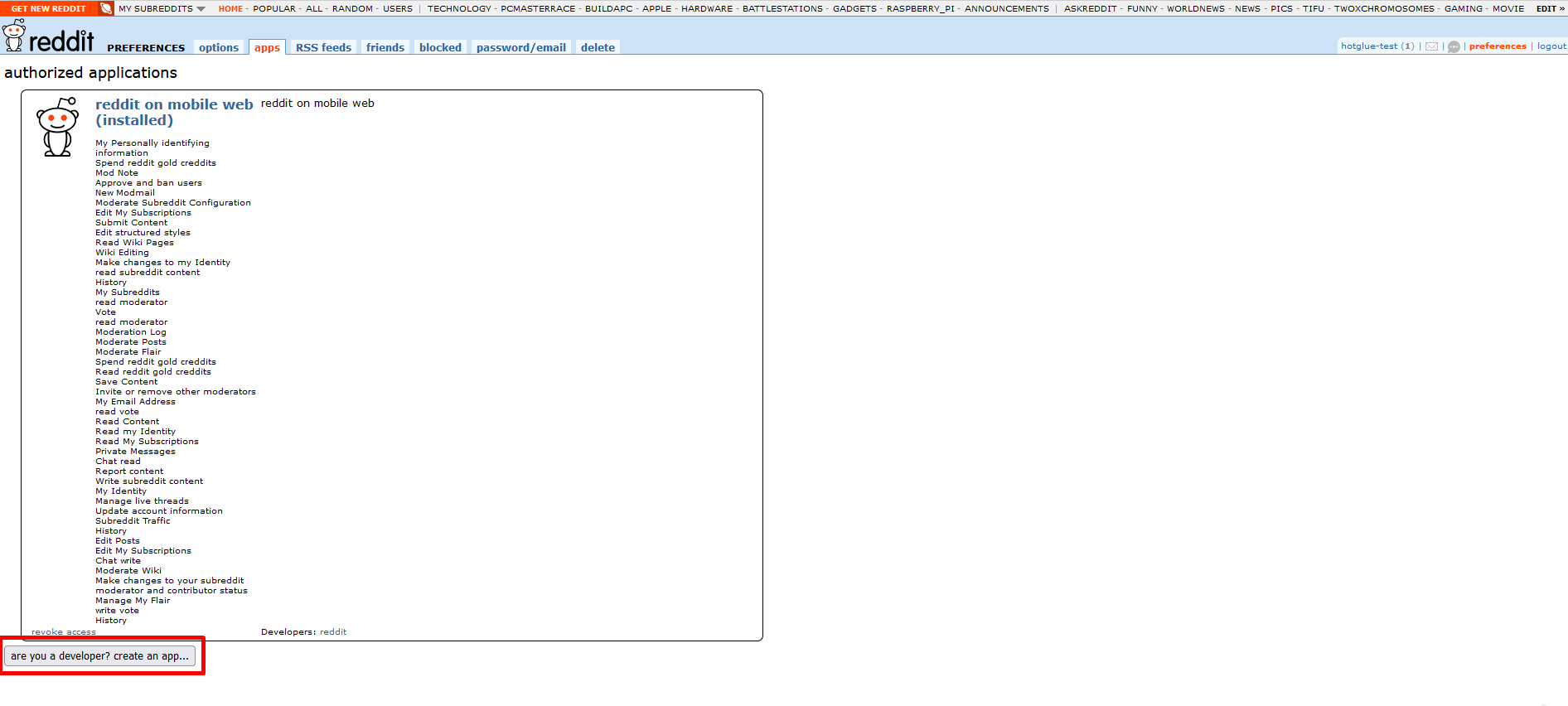Visit the TWOXCHROMOSOMES subreddit link
This screenshot has width=1568, height=706.
1384,8
